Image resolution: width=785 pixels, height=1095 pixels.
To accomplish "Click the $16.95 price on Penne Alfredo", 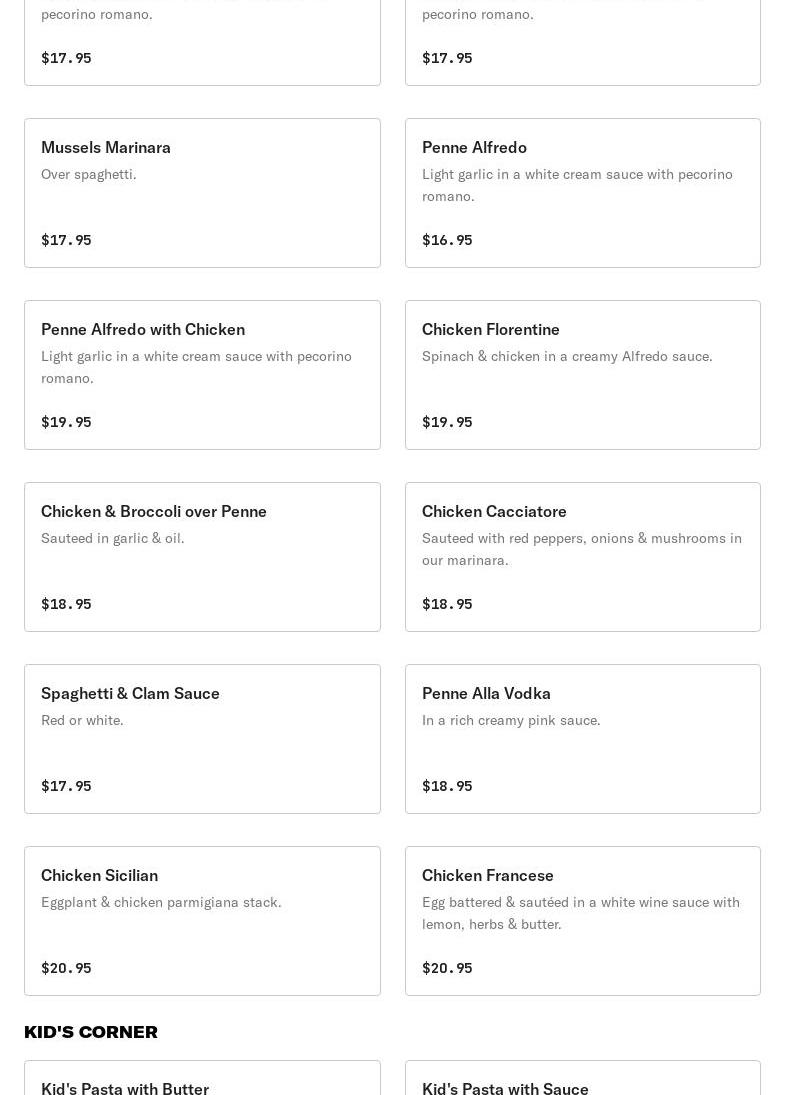I will pos(447,240).
